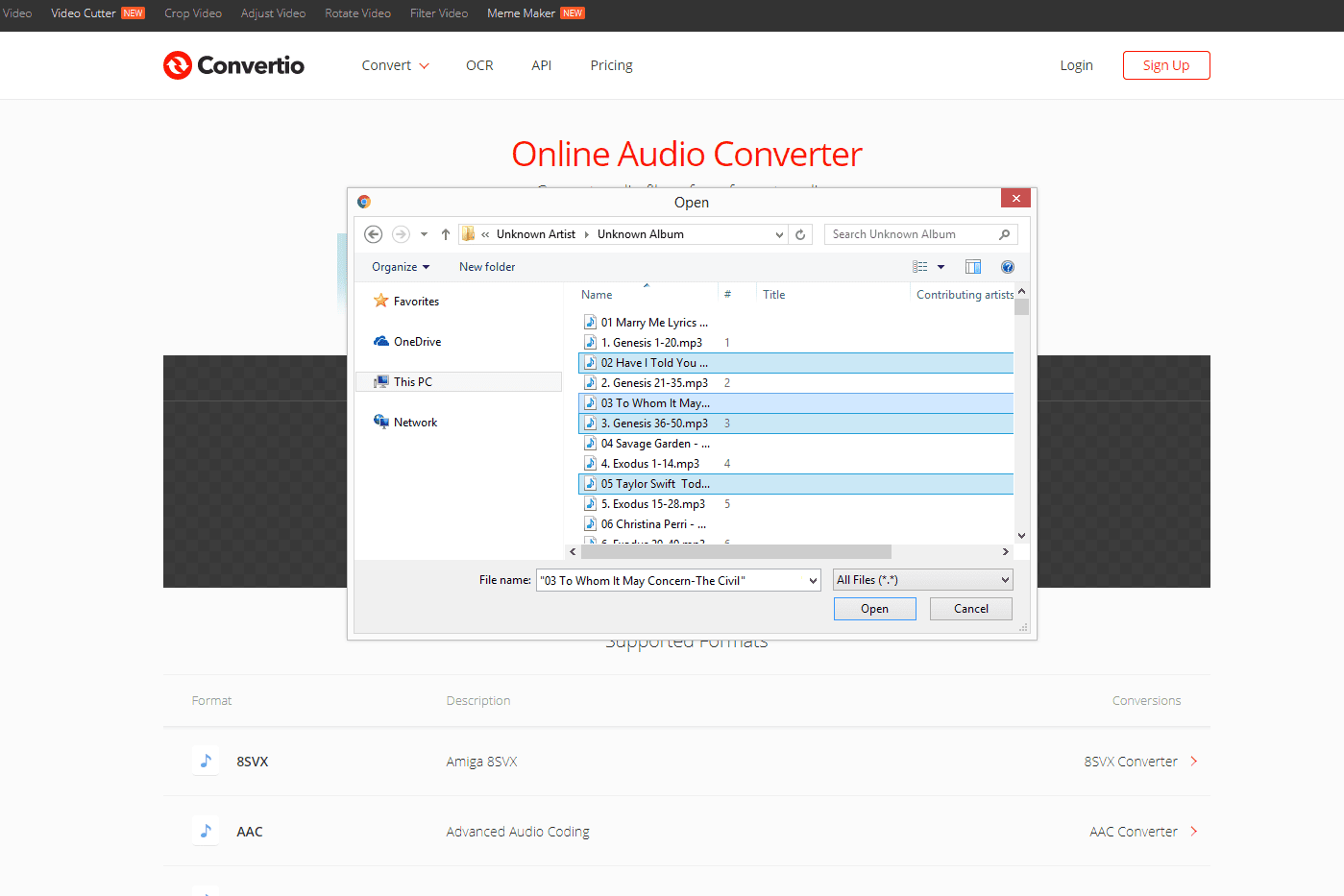
Task: Click horizontal scrollbar left arrow
Action: coord(573,551)
